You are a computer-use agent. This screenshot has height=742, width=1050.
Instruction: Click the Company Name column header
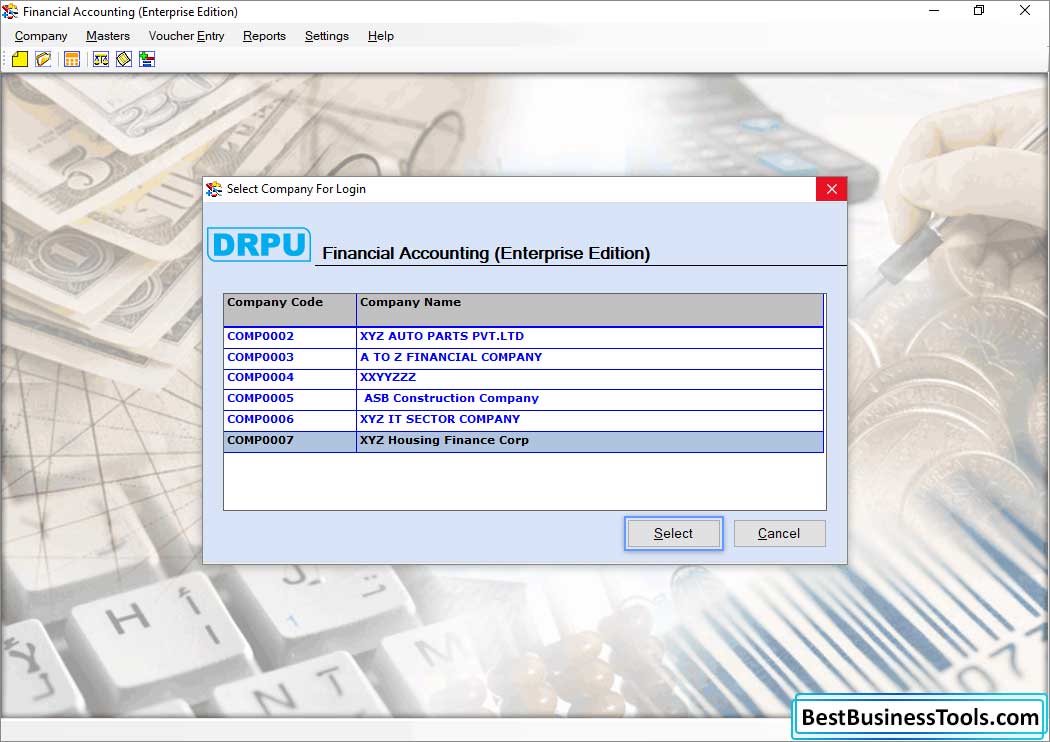pos(589,309)
